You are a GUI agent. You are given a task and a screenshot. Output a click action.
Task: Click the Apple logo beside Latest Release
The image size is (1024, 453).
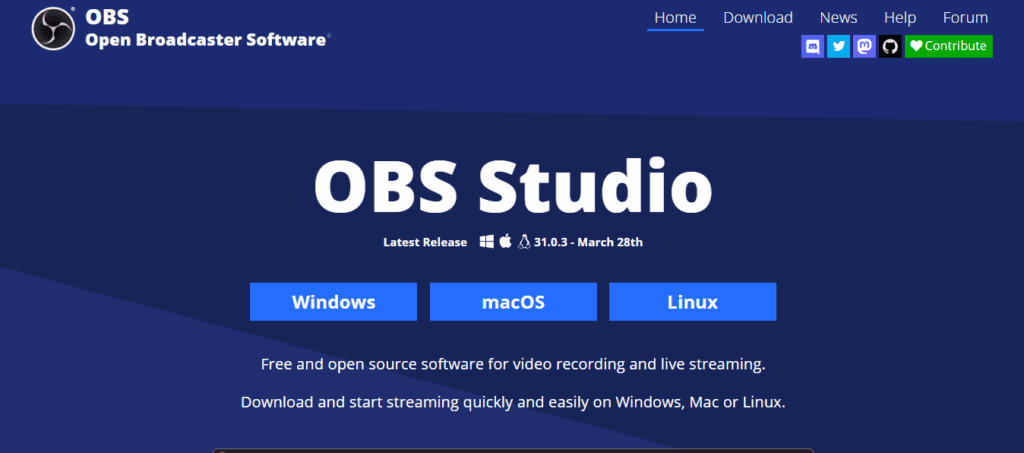pyautogui.click(x=505, y=242)
